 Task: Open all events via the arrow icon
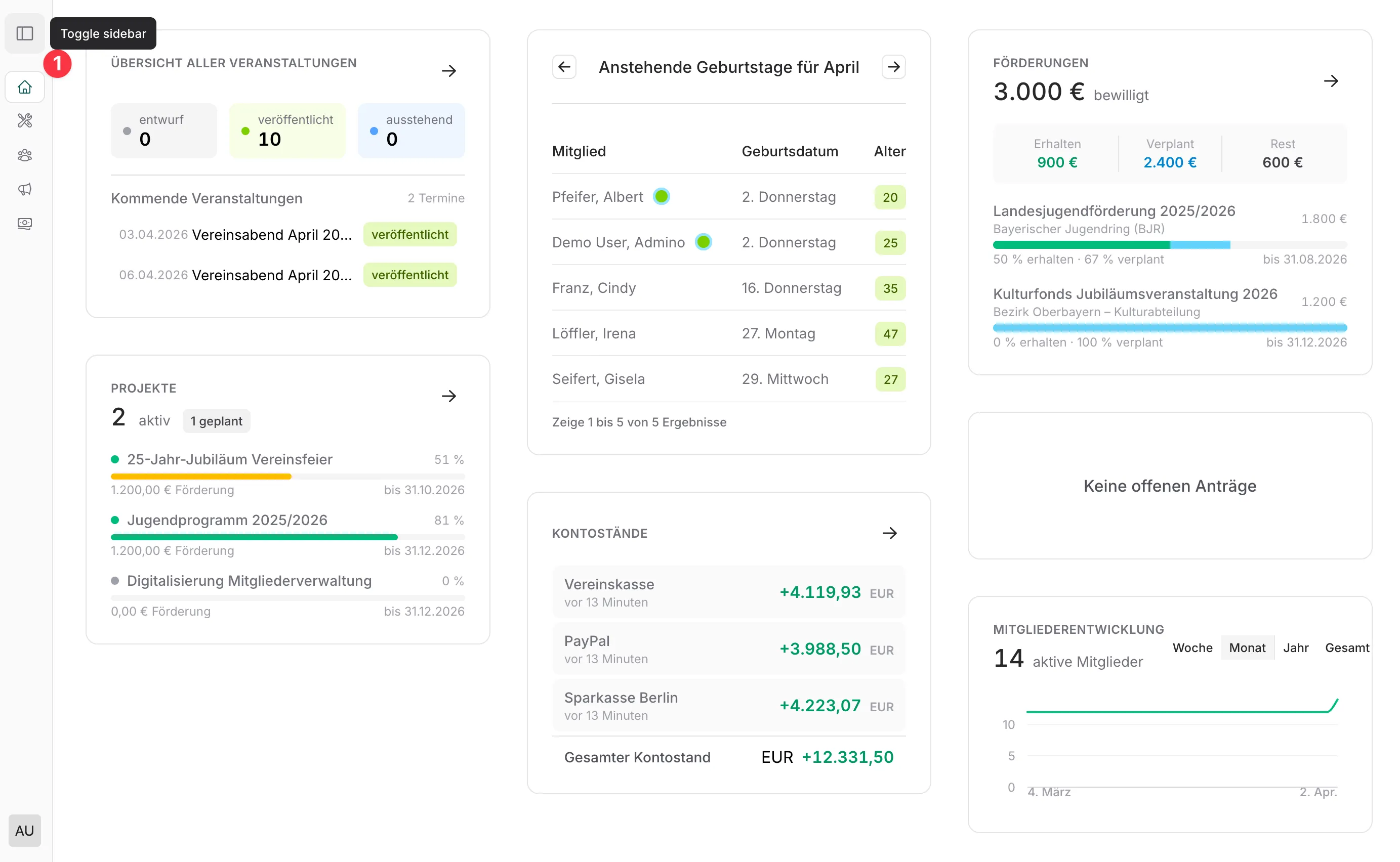(x=449, y=70)
